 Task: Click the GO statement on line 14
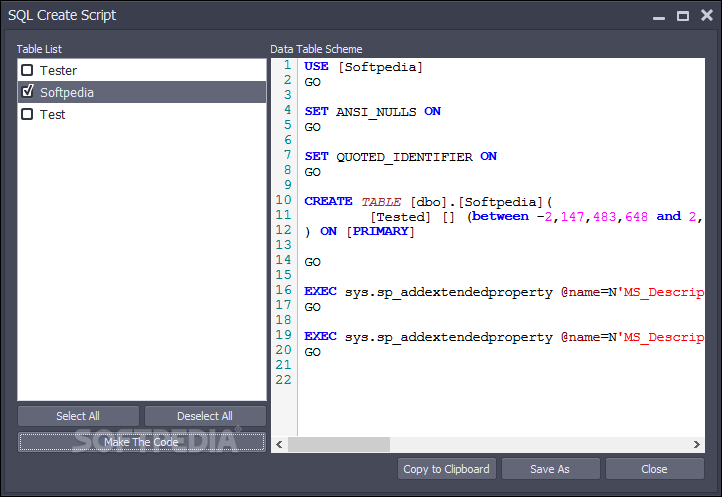(x=313, y=262)
